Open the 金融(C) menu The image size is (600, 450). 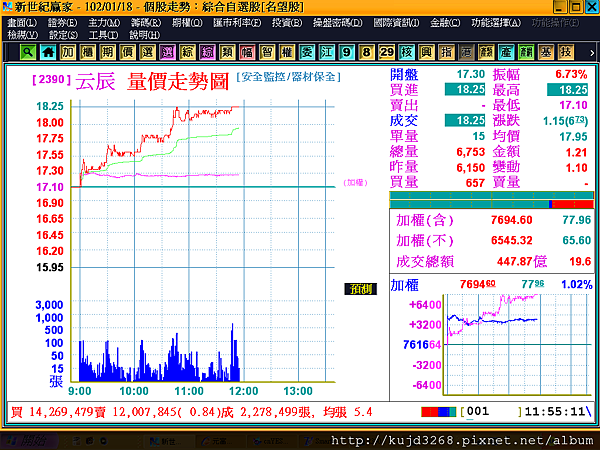point(445,23)
